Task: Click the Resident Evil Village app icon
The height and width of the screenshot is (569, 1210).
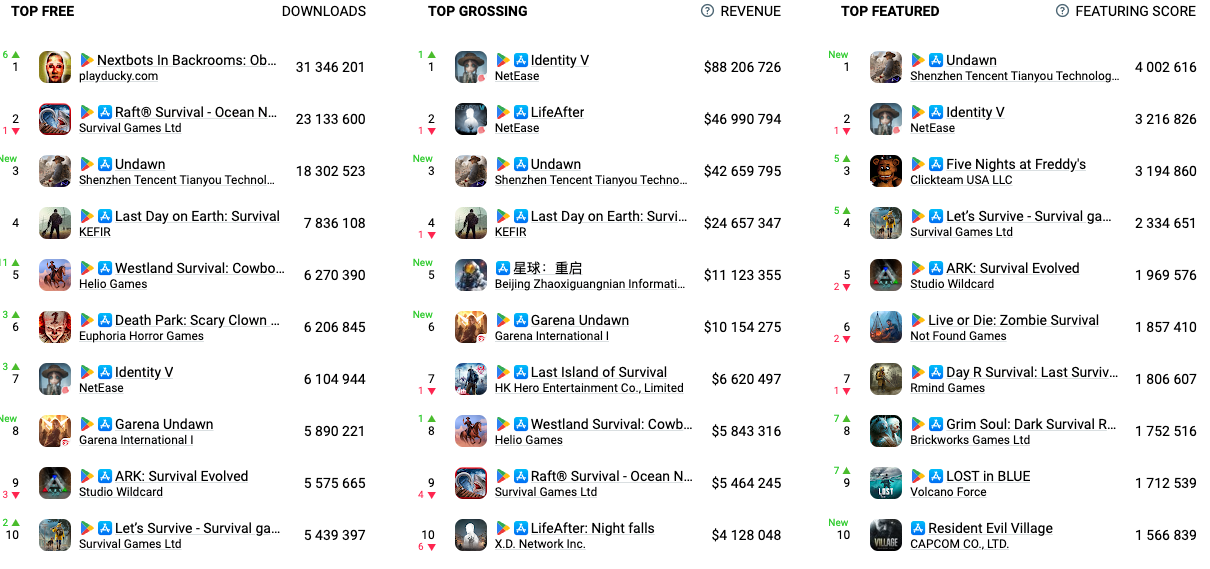Action: tap(886, 535)
